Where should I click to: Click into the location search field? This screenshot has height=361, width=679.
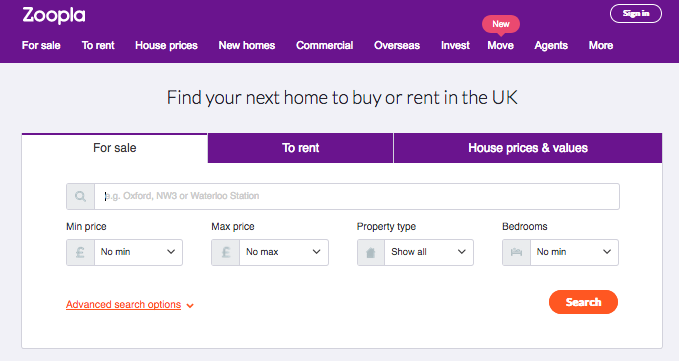point(357,197)
